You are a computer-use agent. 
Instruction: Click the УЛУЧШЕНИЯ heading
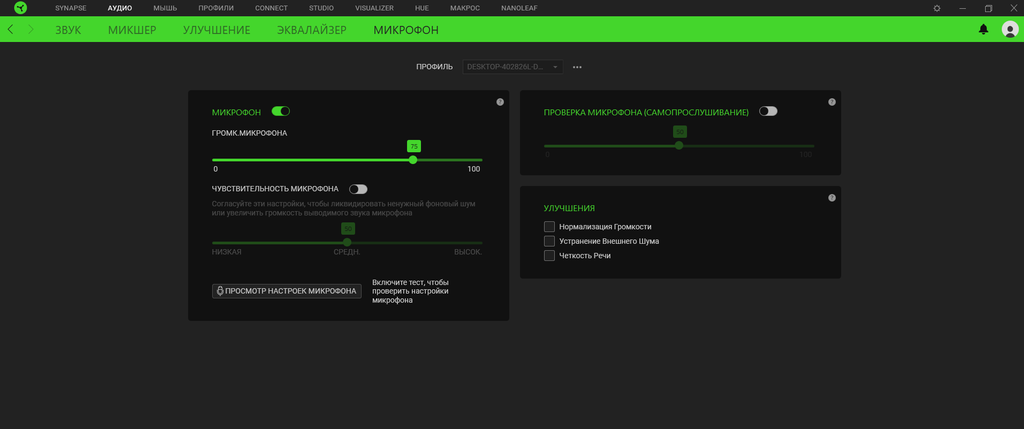click(569, 208)
